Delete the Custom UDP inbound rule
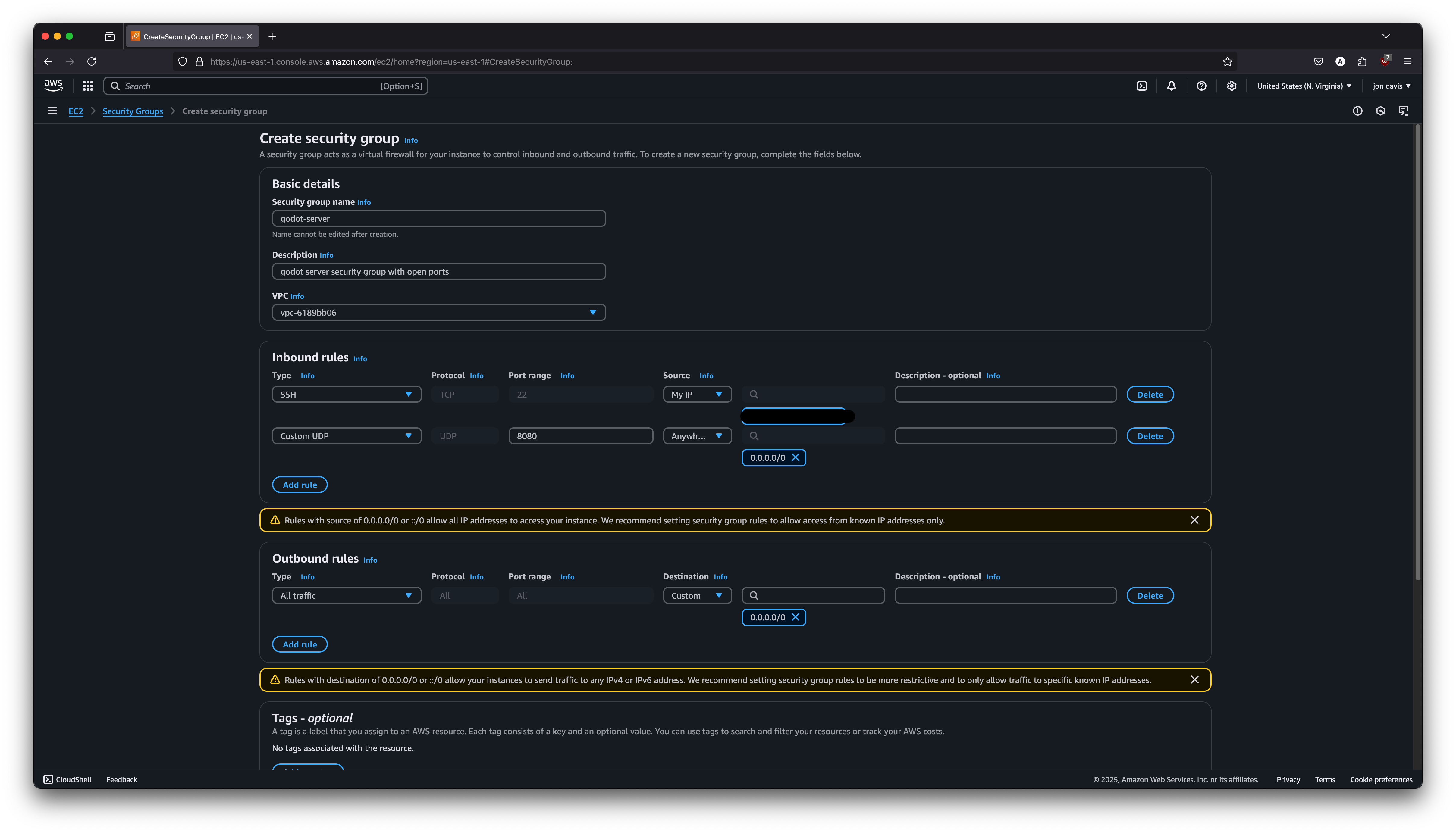 click(1150, 436)
